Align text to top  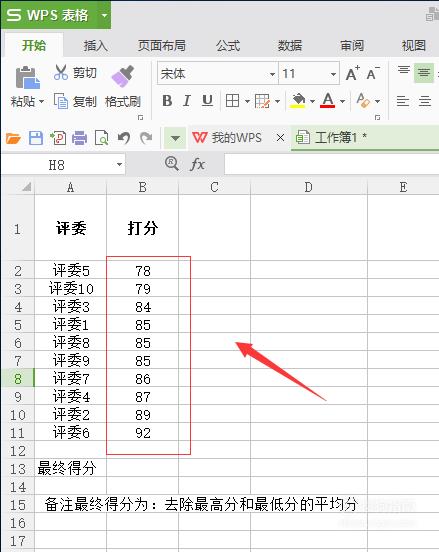point(404,70)
